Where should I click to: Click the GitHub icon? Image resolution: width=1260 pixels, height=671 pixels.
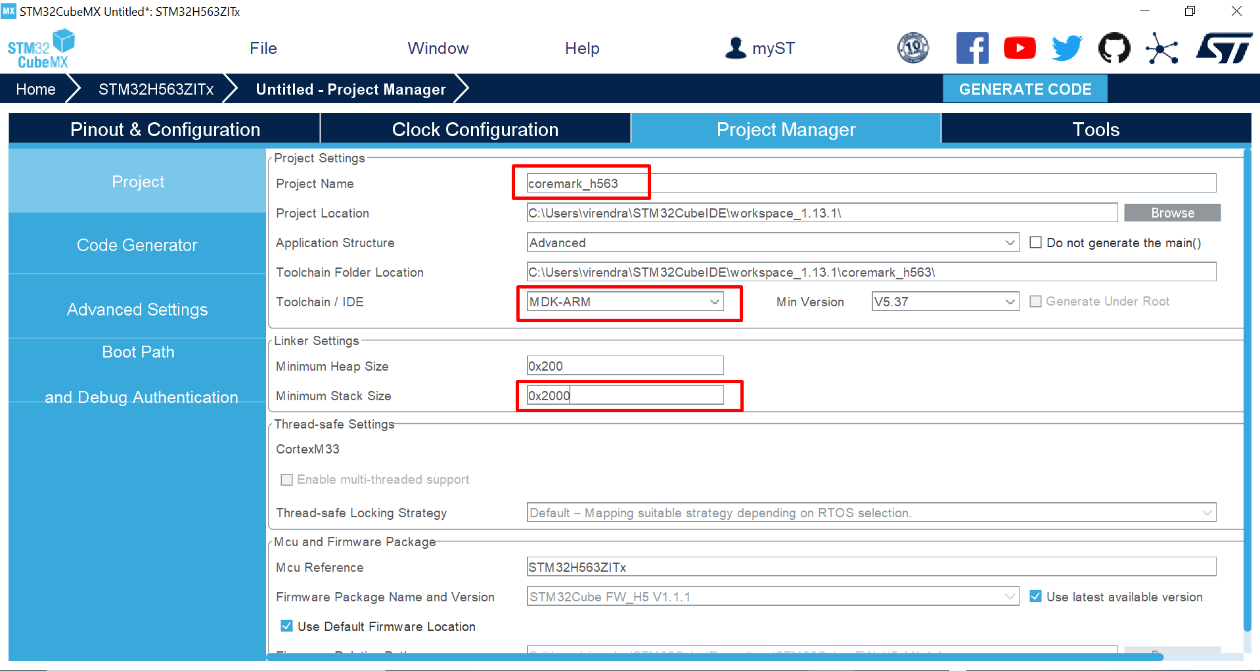[x=1113, y=47]
